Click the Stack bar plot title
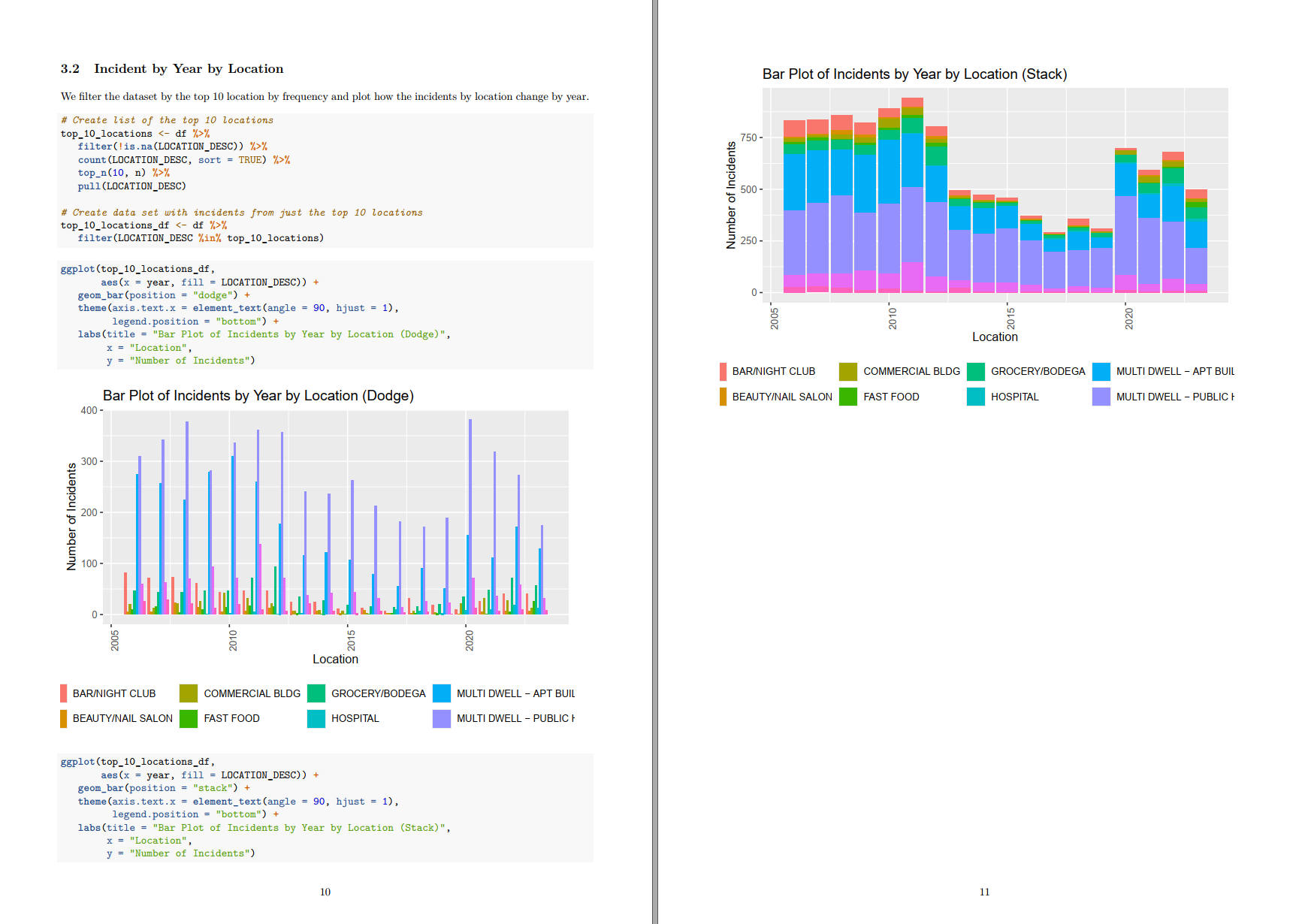The height and width of the screenshot is (924, 1311). pos(914,74)
